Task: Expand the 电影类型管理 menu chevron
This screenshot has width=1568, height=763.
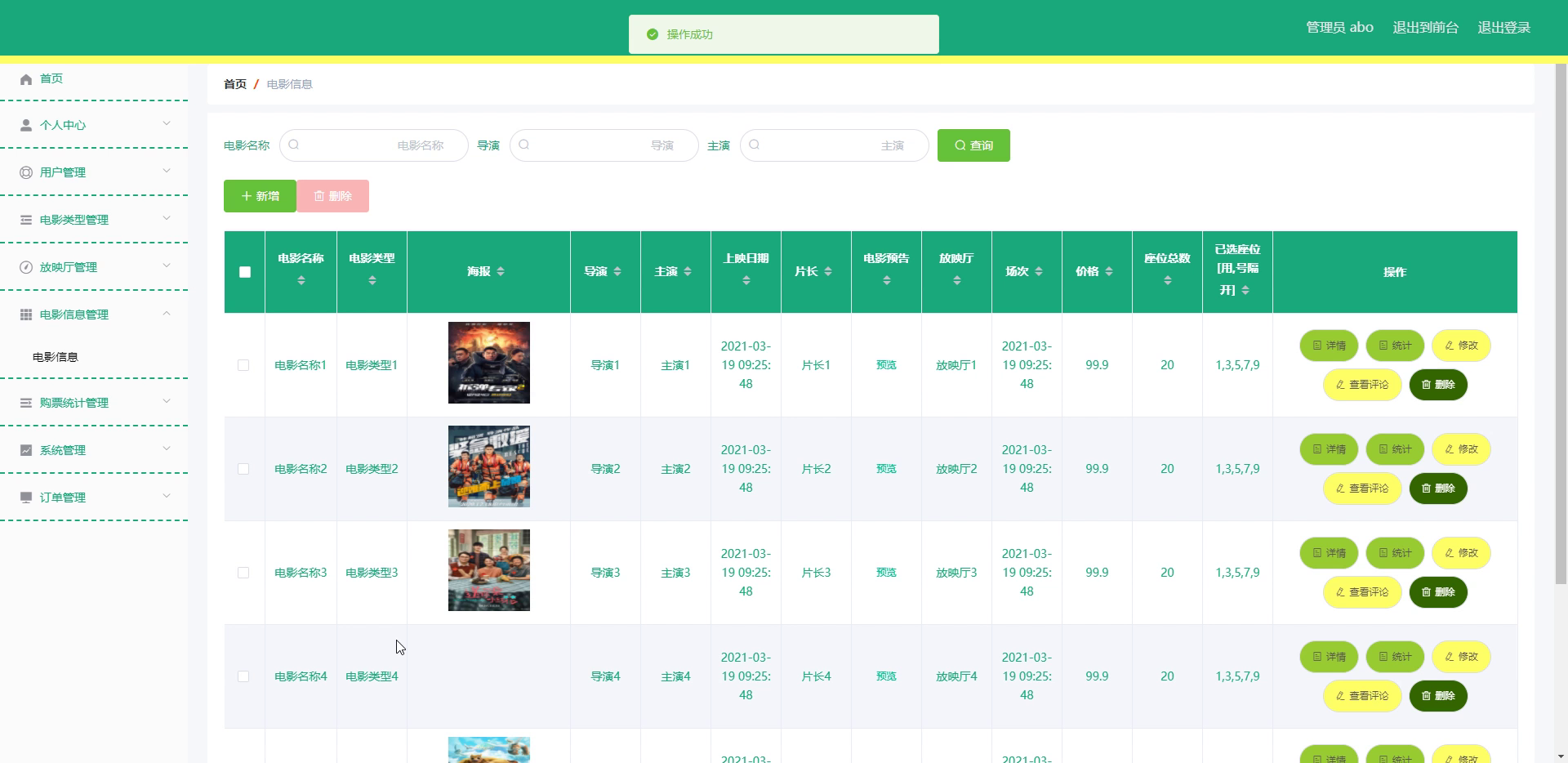Action: (x=167, y=219)
